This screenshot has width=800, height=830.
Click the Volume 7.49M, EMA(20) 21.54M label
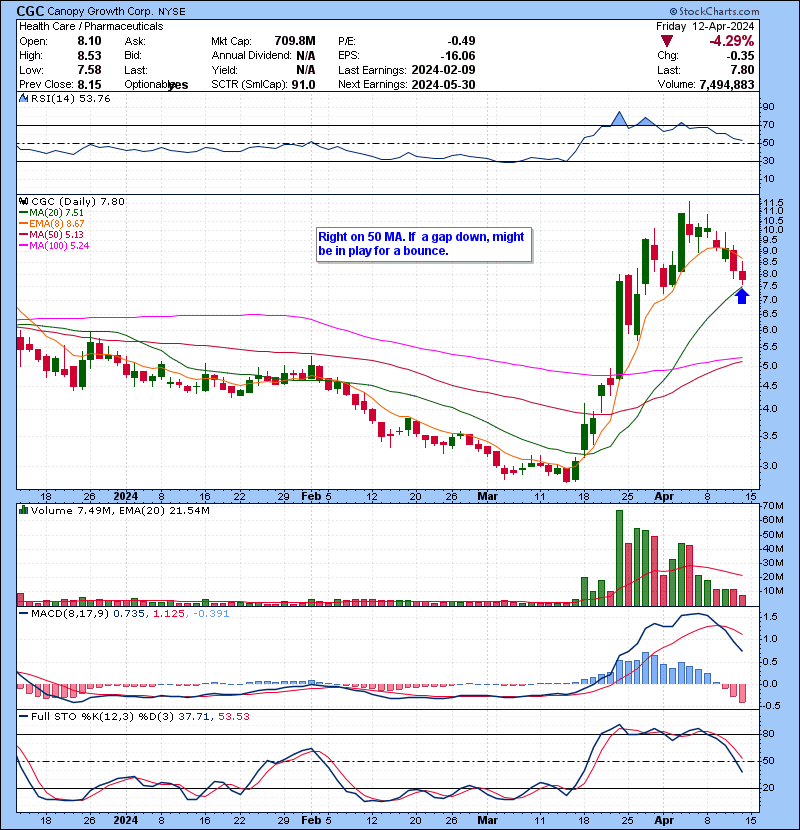coord(120,510)
